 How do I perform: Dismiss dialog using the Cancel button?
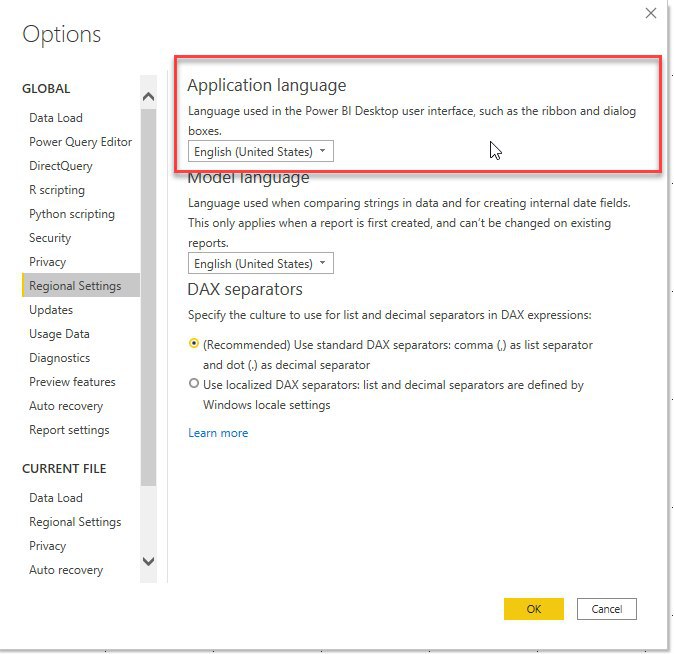click(x=607, y=609)
